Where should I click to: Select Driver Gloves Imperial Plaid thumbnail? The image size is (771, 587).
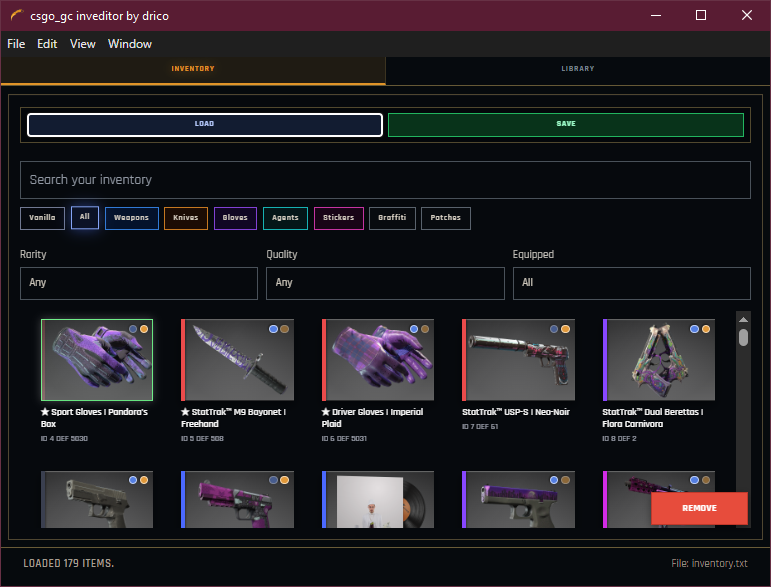378,360
